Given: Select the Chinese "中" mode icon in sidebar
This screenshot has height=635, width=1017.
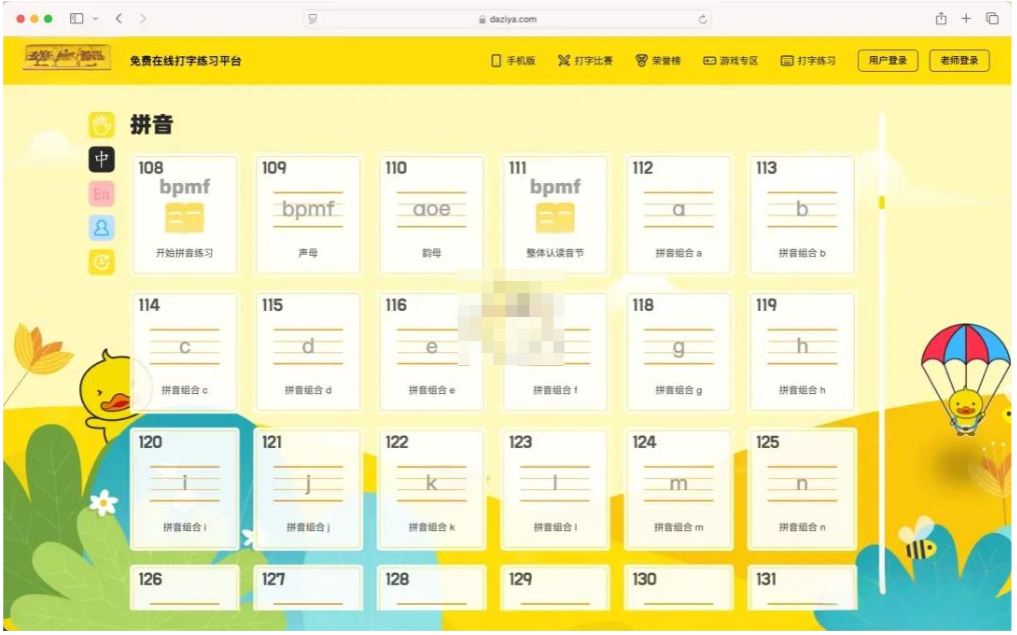Looking at the screenshot, I should (x=100, y=160).
